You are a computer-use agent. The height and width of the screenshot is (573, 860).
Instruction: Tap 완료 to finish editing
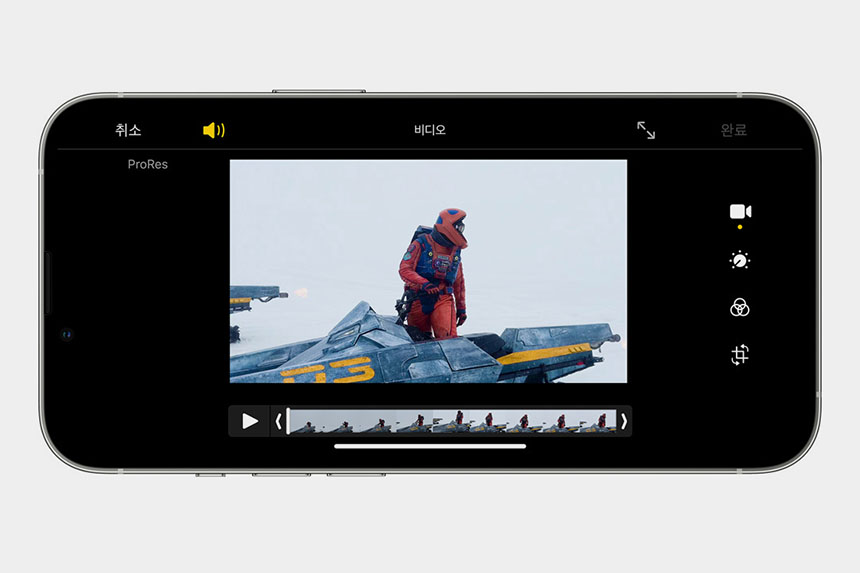733,130
